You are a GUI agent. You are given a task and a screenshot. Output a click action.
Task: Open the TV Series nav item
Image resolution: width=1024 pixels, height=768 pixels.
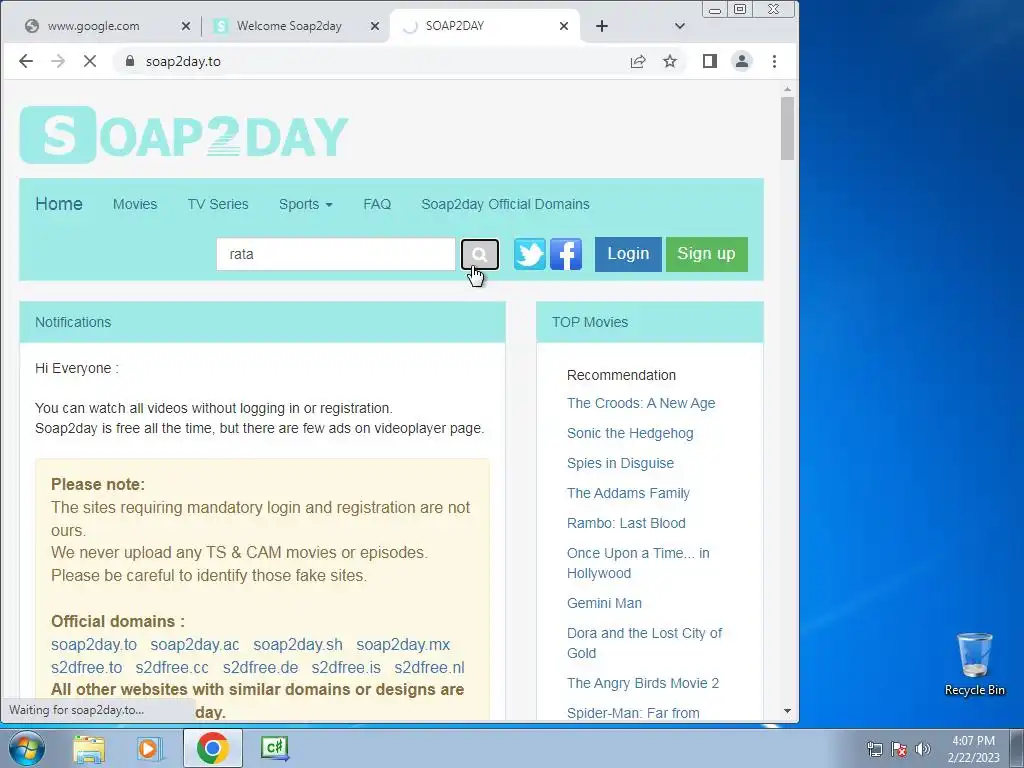point(218,204)
